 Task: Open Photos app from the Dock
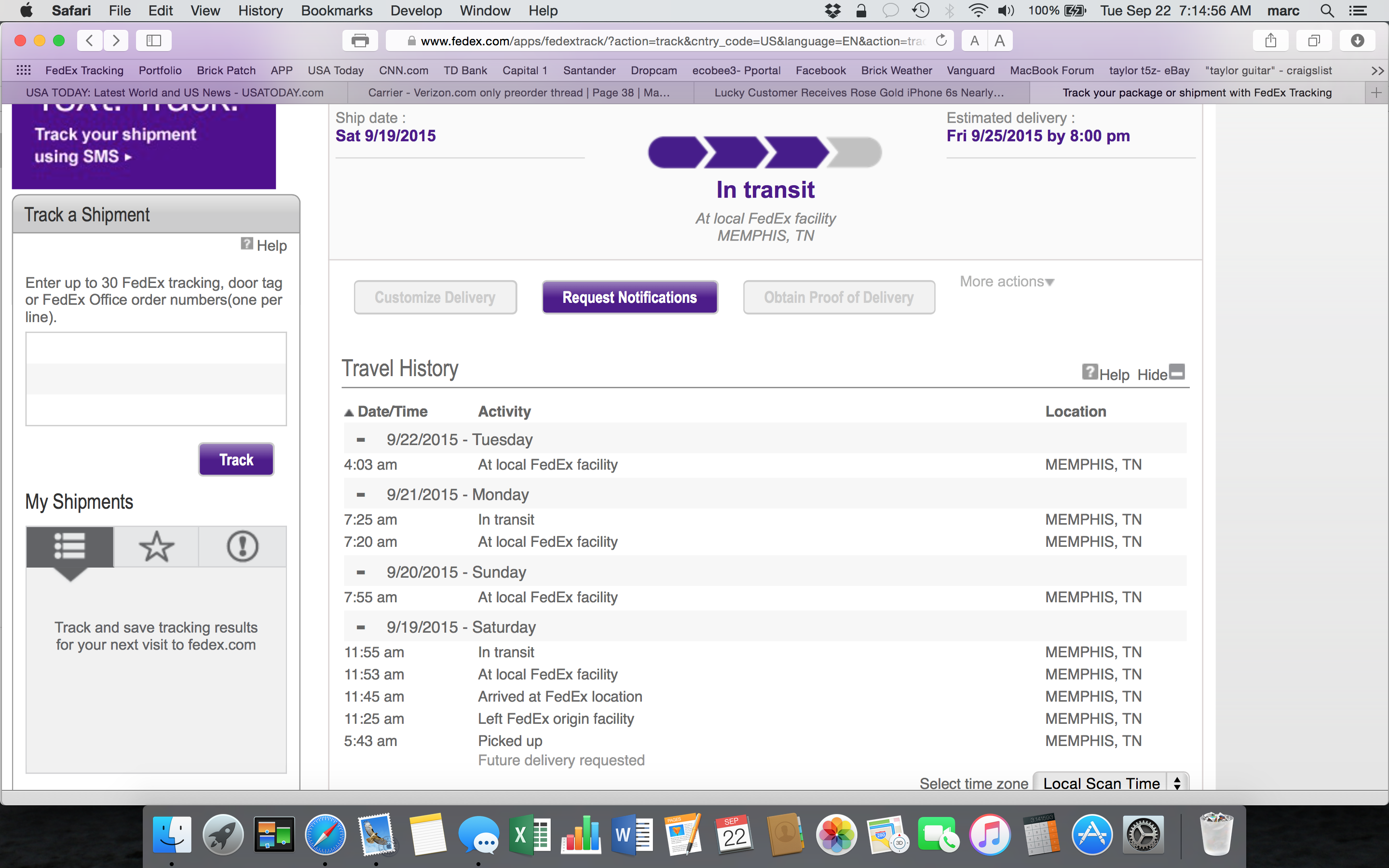[837, 834]
